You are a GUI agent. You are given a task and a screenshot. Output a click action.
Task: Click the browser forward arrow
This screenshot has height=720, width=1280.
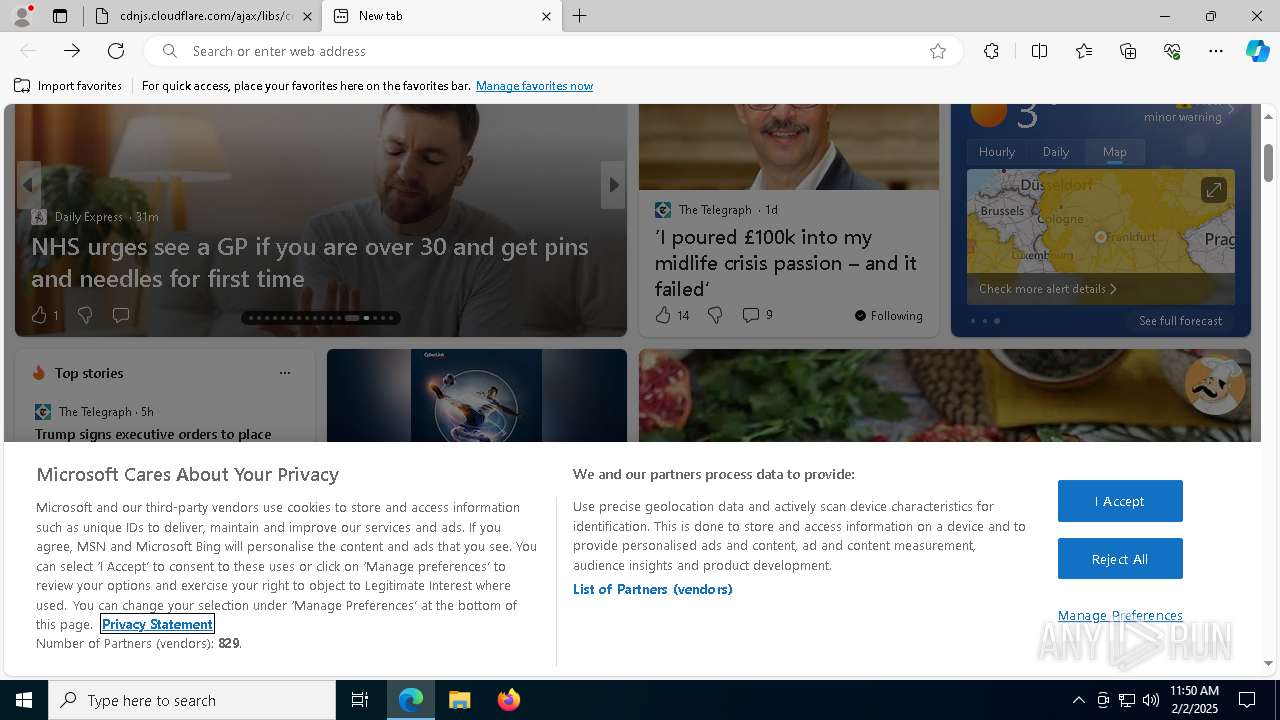click(72, 51)
